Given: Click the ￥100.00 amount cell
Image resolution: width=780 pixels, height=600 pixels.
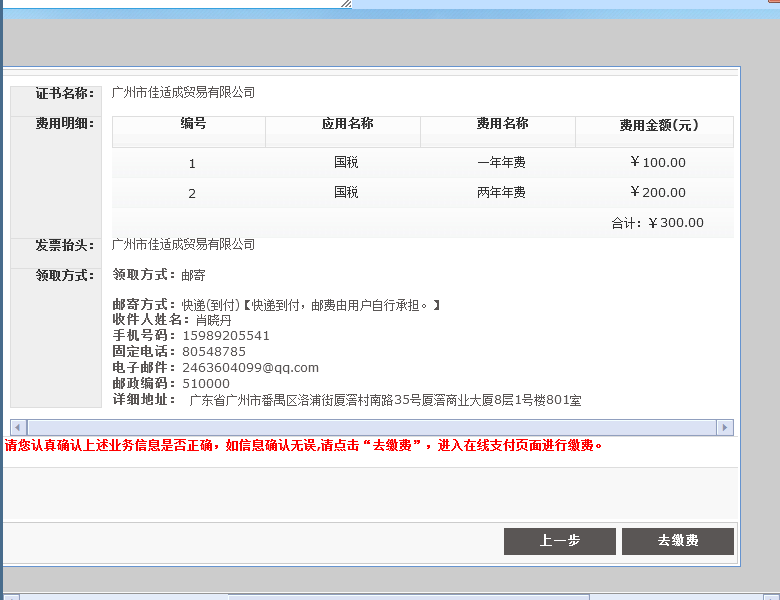Looking at the screenshot, I should point(658,162).
